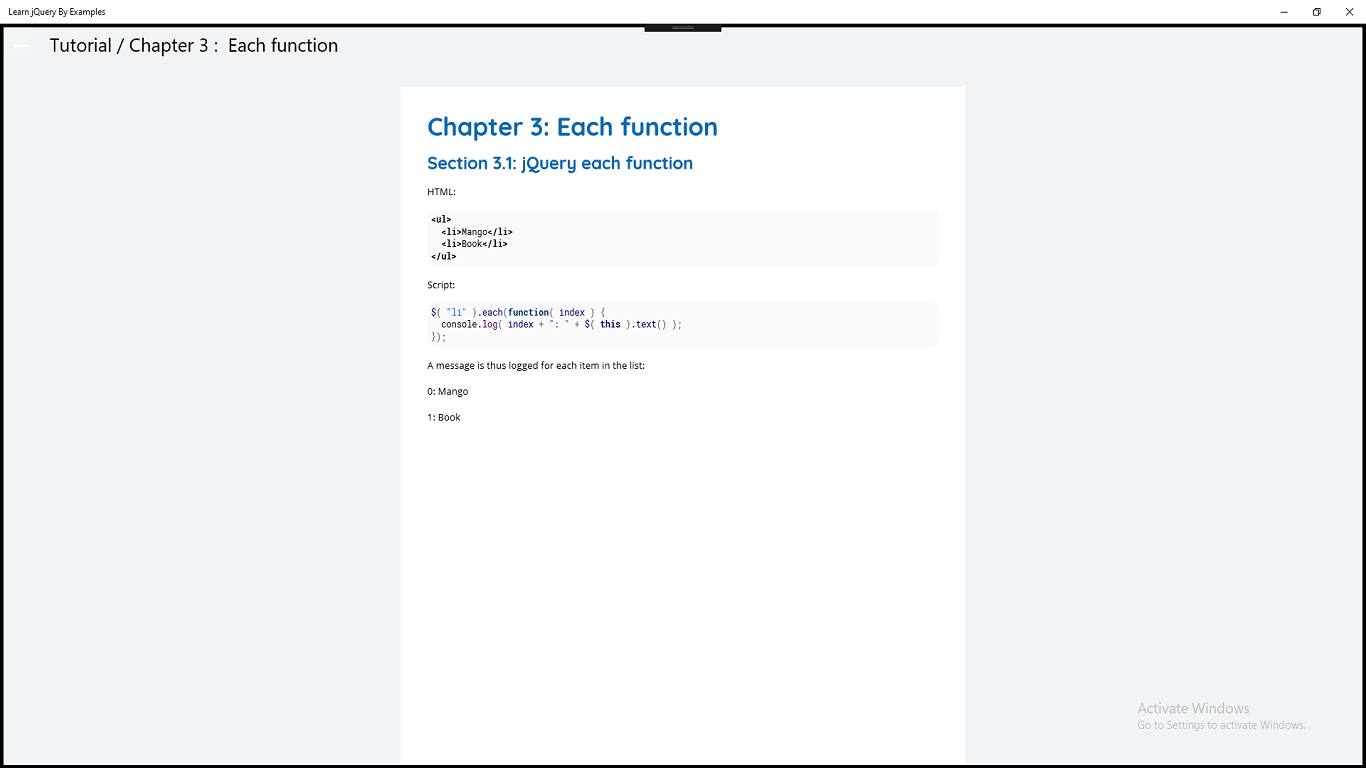Click the '<li>Mango</li>' code line
Image resolution: width=1366 pixels, height=768 pixels.
click(477, 232)
